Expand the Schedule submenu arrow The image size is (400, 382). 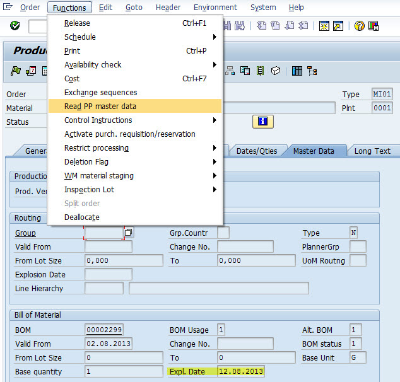pos(215,37)
